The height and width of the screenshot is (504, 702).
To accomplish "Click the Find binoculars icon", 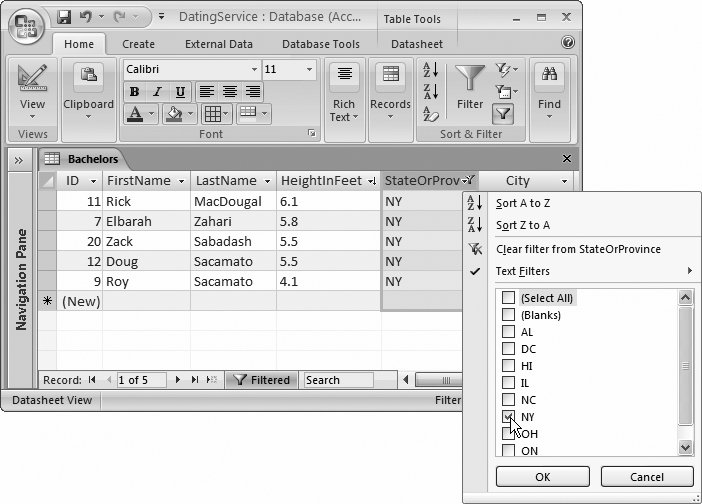I will [549, 79].
